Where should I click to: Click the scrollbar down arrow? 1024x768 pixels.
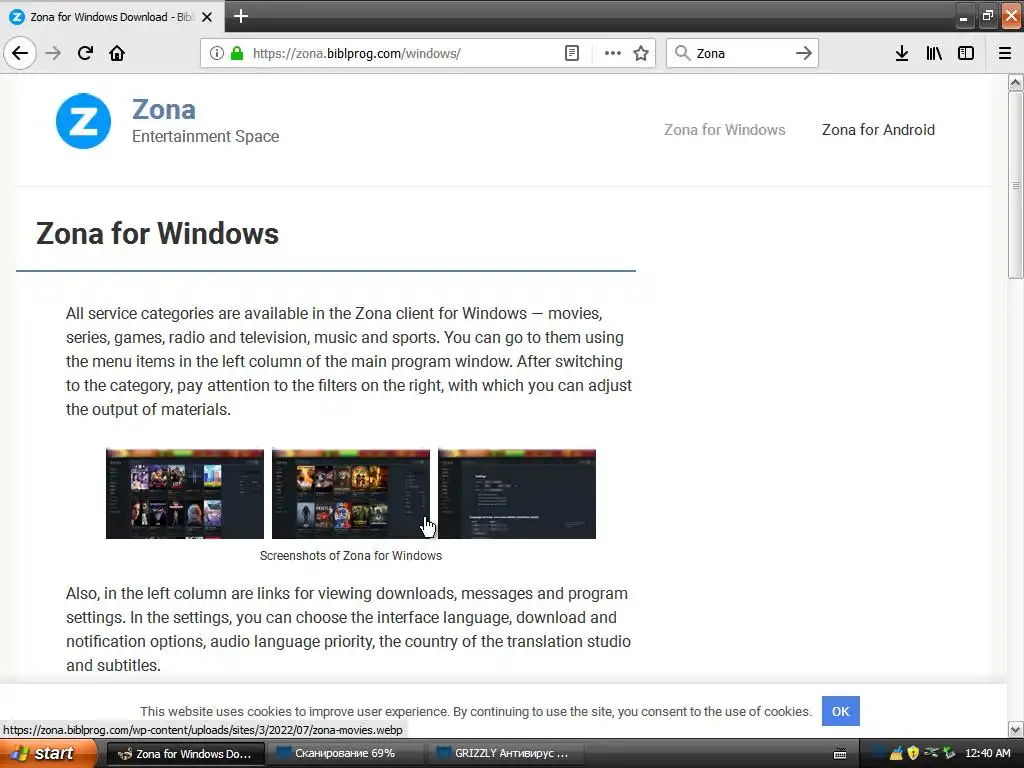(x=1015, y=729)
